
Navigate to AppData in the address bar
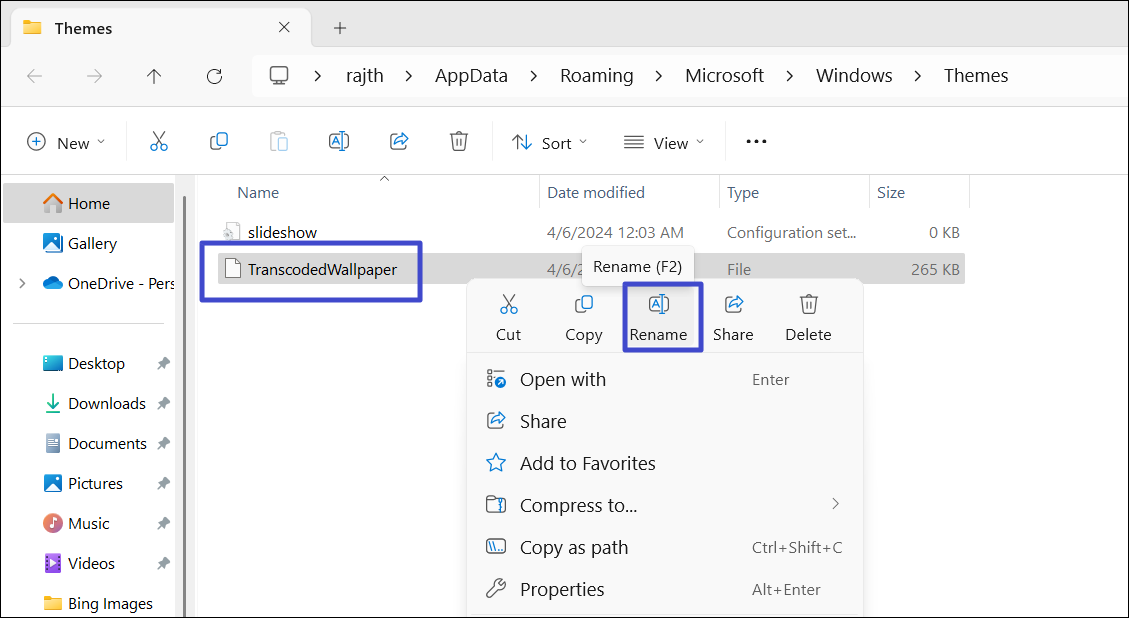coord(471,76)
